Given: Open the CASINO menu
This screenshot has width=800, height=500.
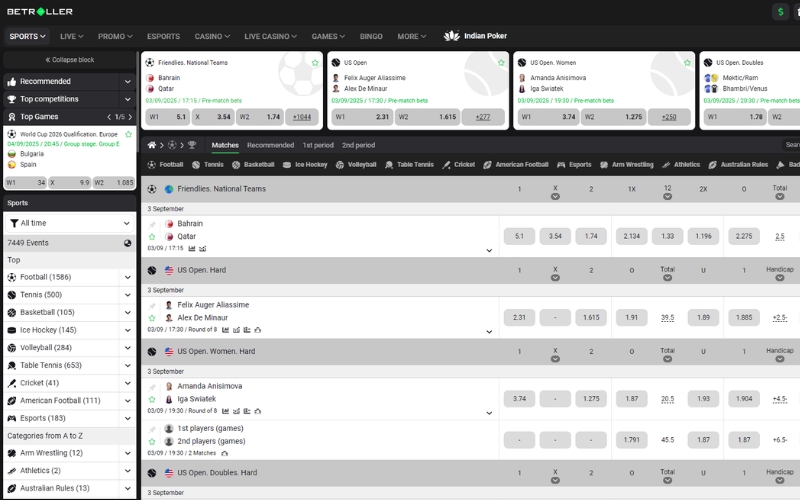Looking at the screenshot, I should click(x=212, y=36).
